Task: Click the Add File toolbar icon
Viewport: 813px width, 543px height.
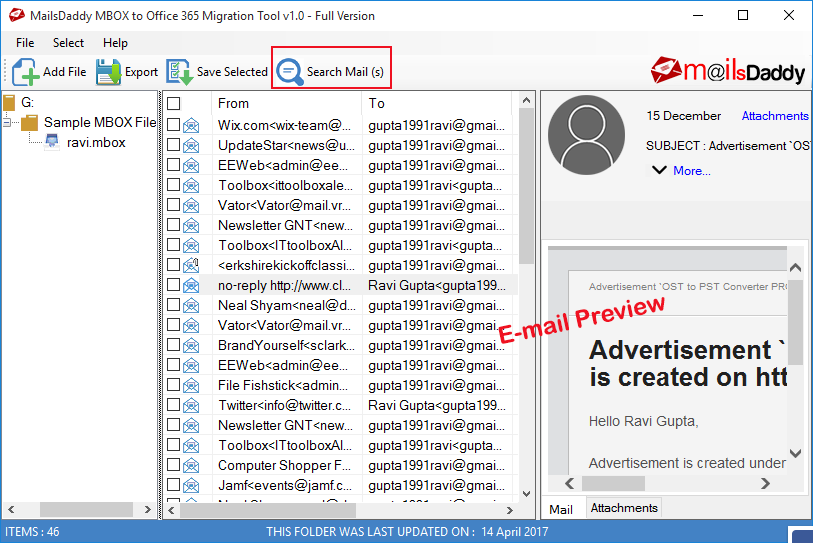Action: tap(25, 72)
